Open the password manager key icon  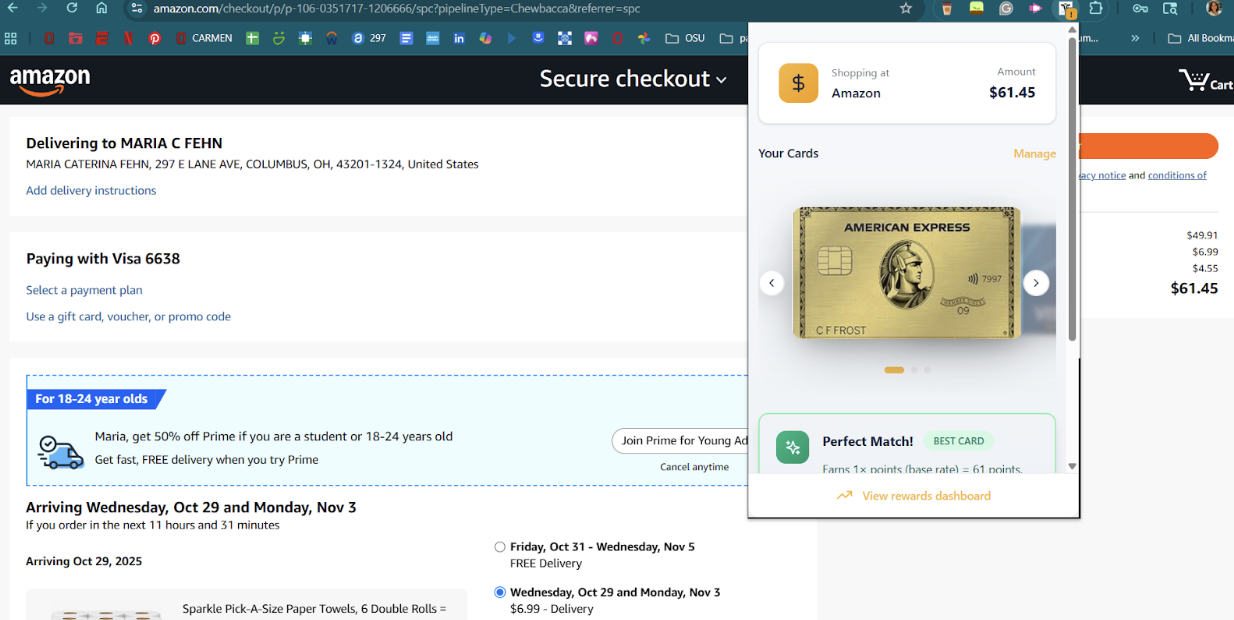pyautogui.click(x=1140, y=8)
